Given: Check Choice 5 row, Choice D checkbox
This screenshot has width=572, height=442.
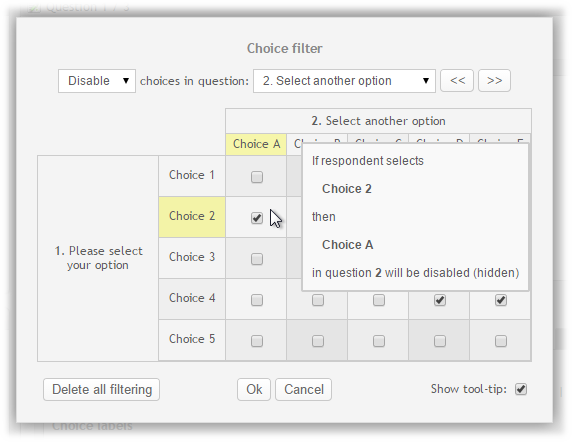Looking at the screenshot, I should pos(440,341).
